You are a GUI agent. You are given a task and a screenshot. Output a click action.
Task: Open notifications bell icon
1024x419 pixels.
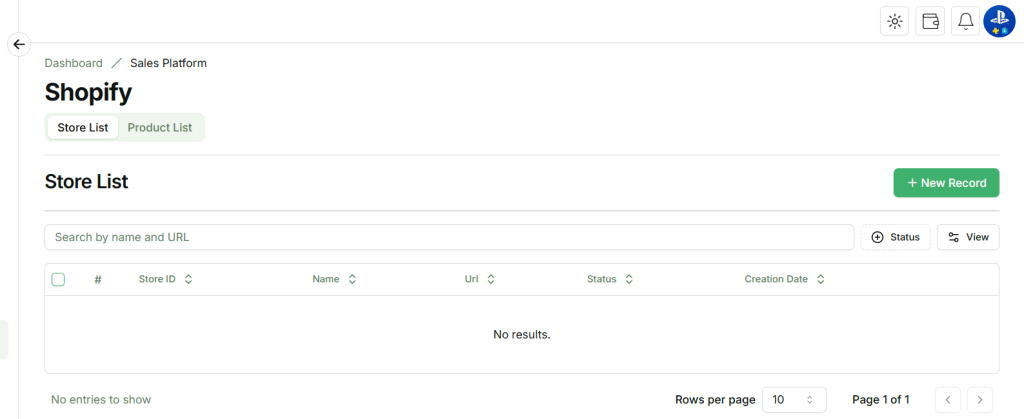pyautogui.click(x=965, y=21)
